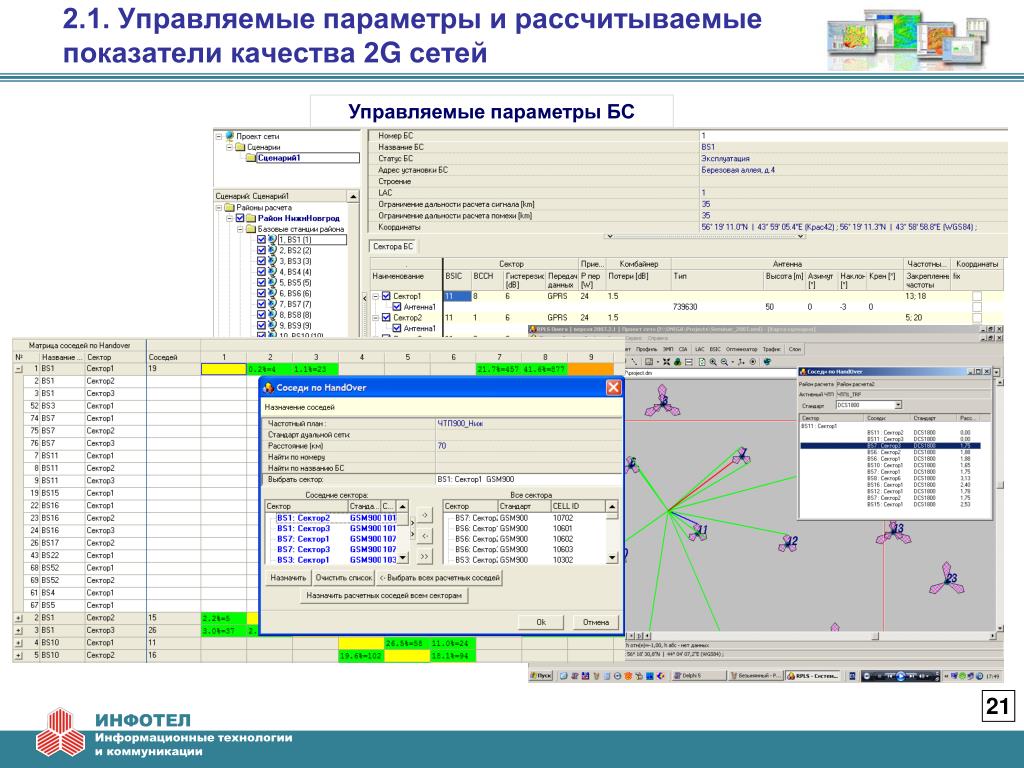
Task: Open the Пуск start button on taskbar
Action: (x=541, y=676)
